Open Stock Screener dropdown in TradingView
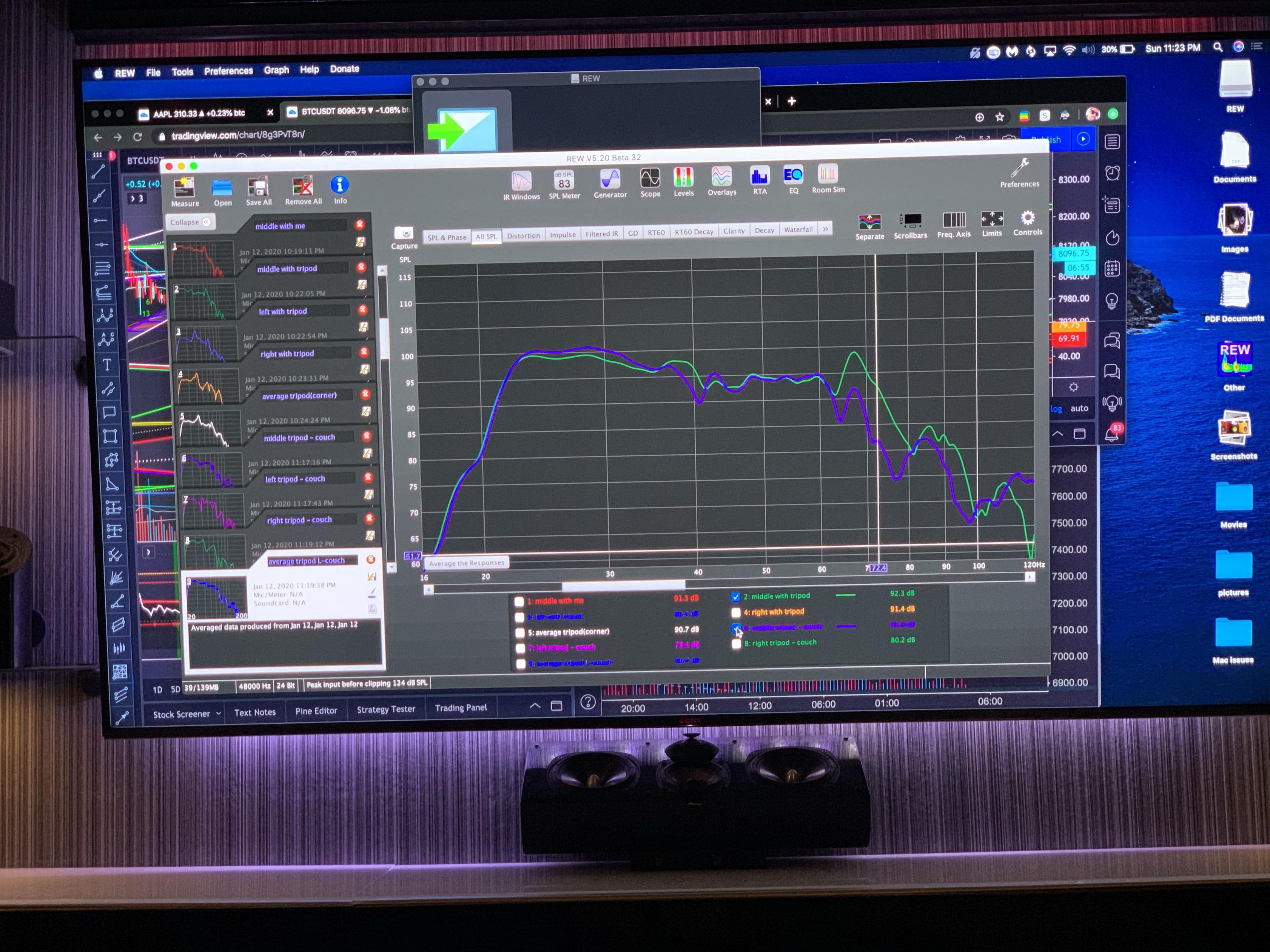Image resolution: width=1270 pixels, height=952 pixels. click(x=187, y=714)
